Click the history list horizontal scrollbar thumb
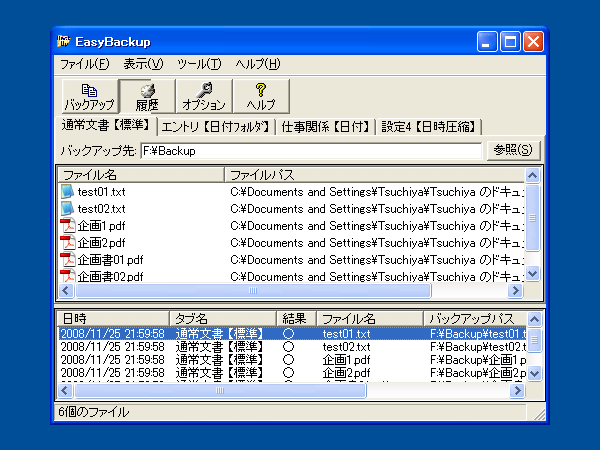This screenshot has width=600, height=450. [220, 390]
